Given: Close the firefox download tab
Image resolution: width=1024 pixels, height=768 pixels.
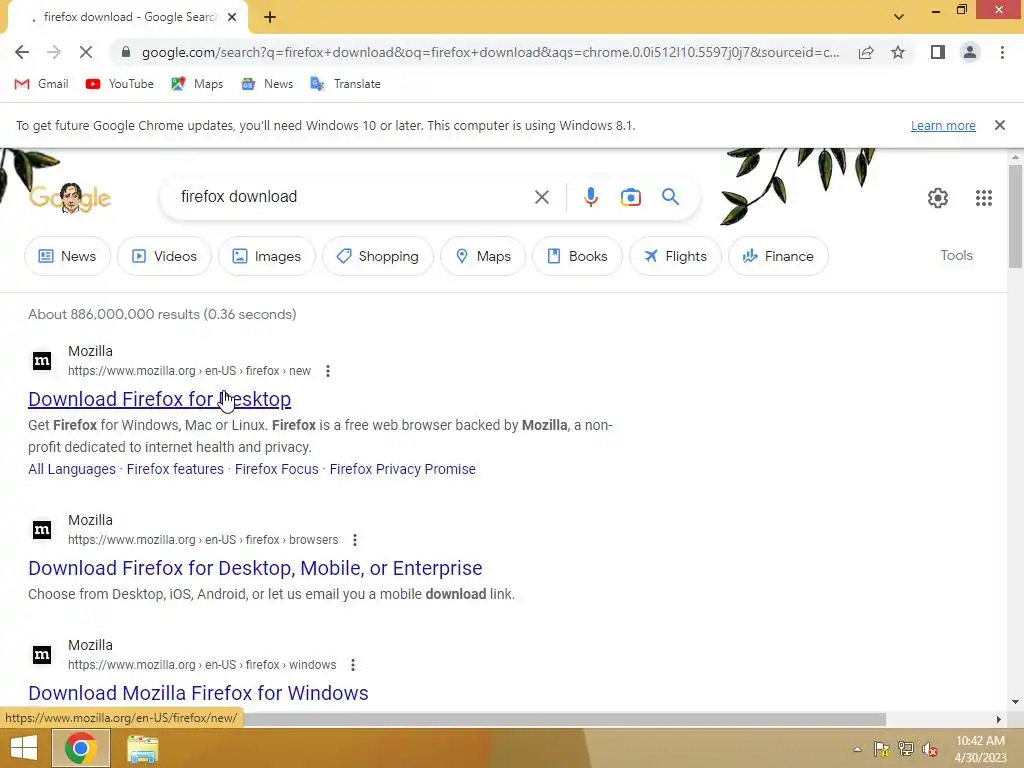Looking at the screenshot, I should 232,17.
